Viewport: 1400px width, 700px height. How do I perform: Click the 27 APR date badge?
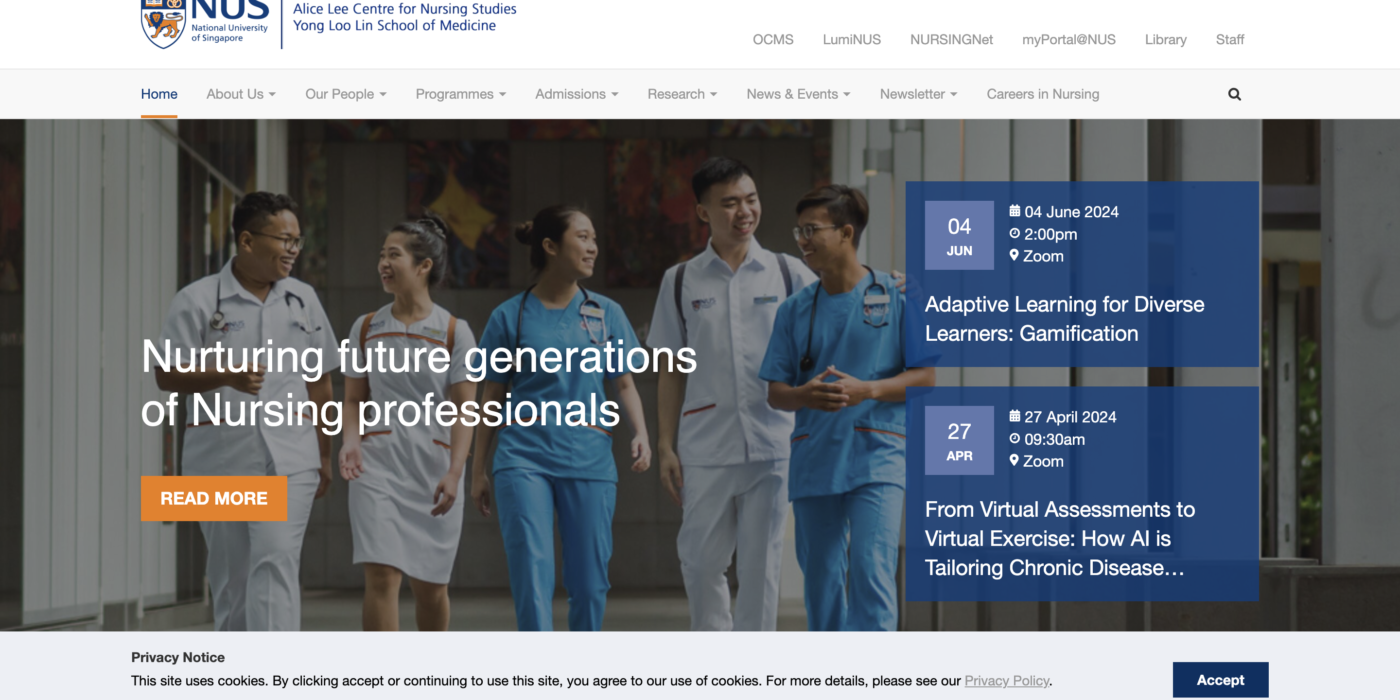click(959, 441)
